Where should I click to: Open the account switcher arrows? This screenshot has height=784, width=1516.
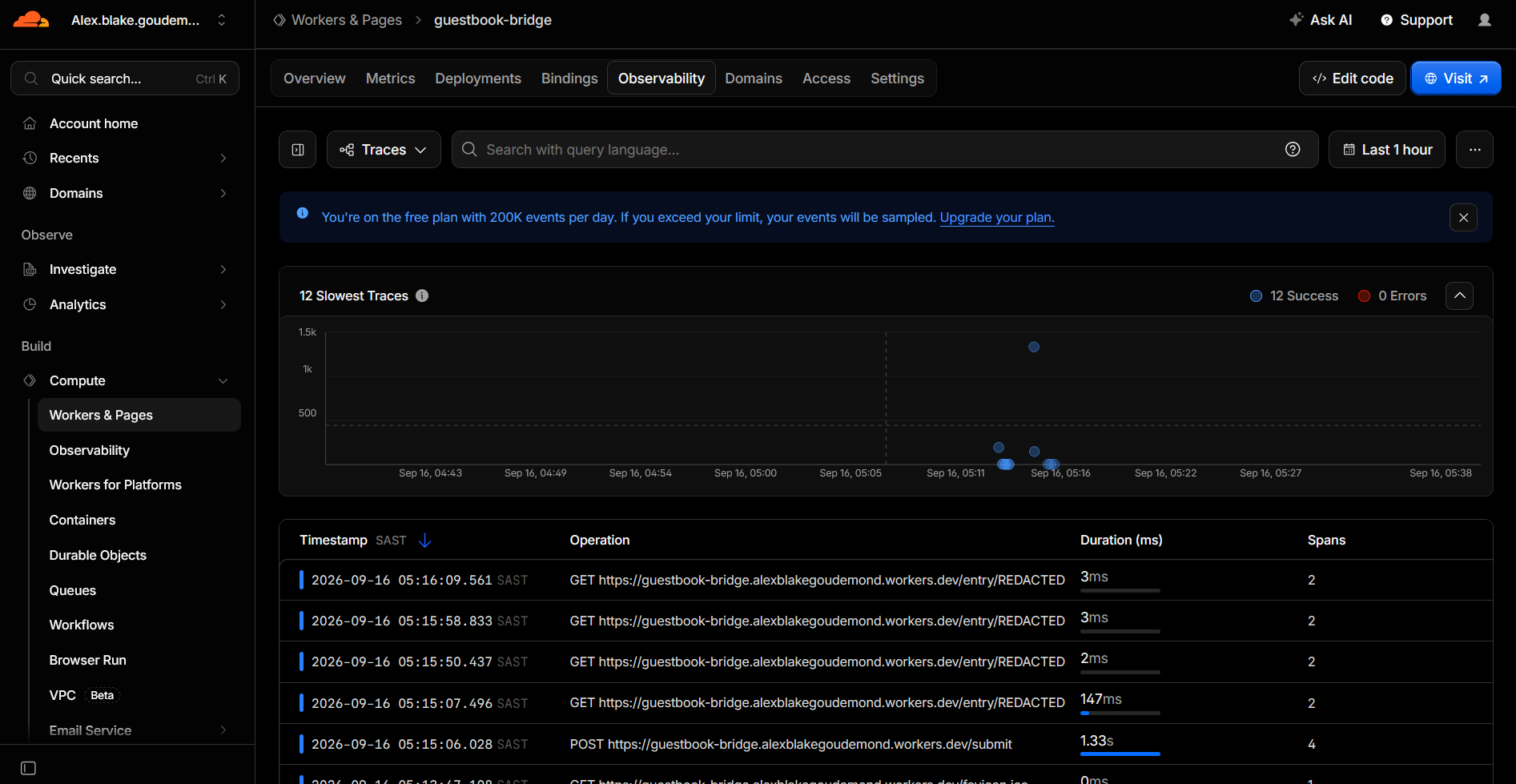pos(222,20)
